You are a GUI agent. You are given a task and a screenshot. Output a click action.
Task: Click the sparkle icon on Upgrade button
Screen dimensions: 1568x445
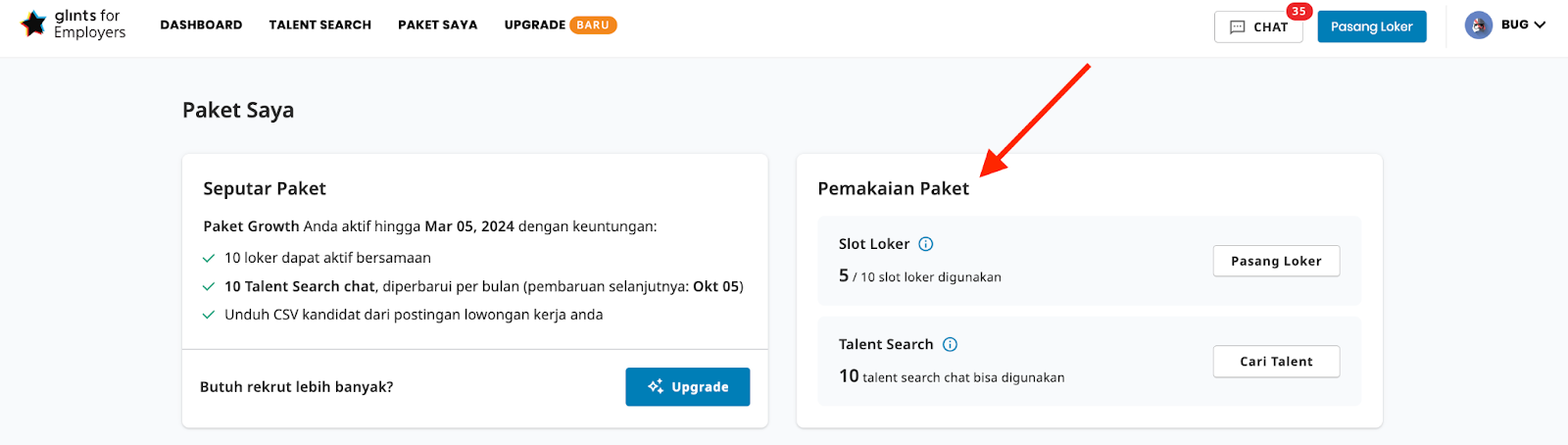pyautogui.click(x=656, y=386)
